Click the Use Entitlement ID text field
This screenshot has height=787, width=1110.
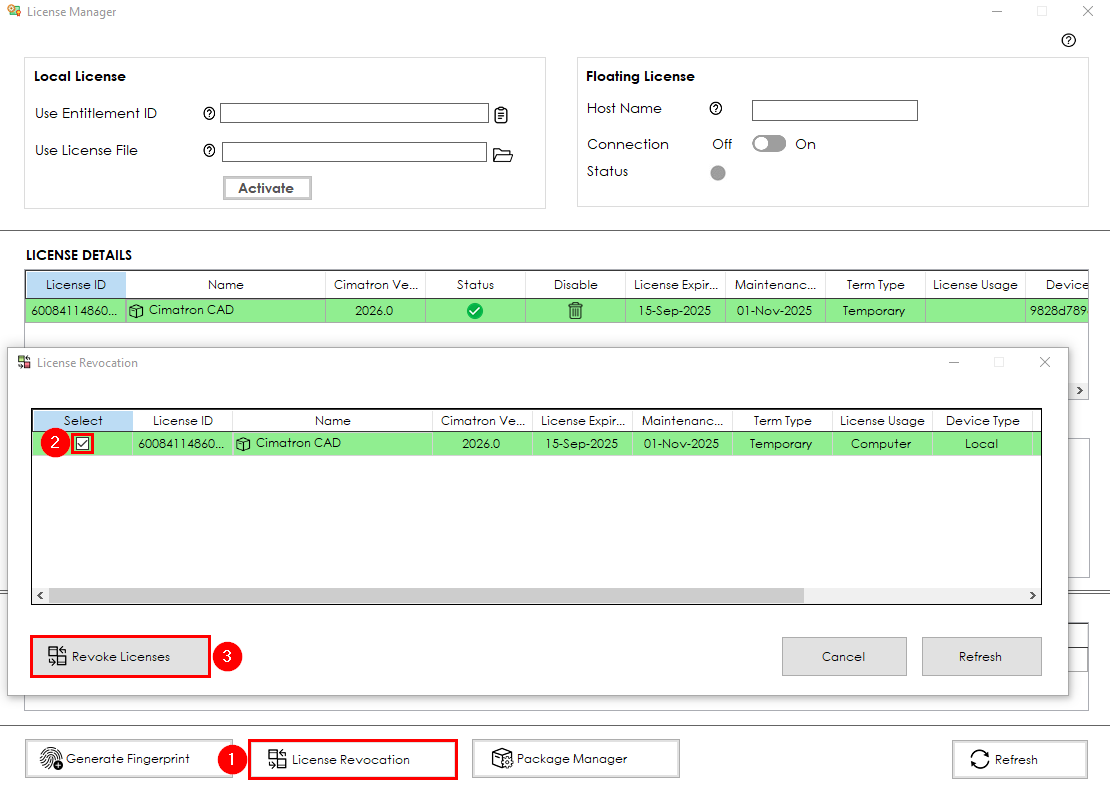(x=354, y=113)
